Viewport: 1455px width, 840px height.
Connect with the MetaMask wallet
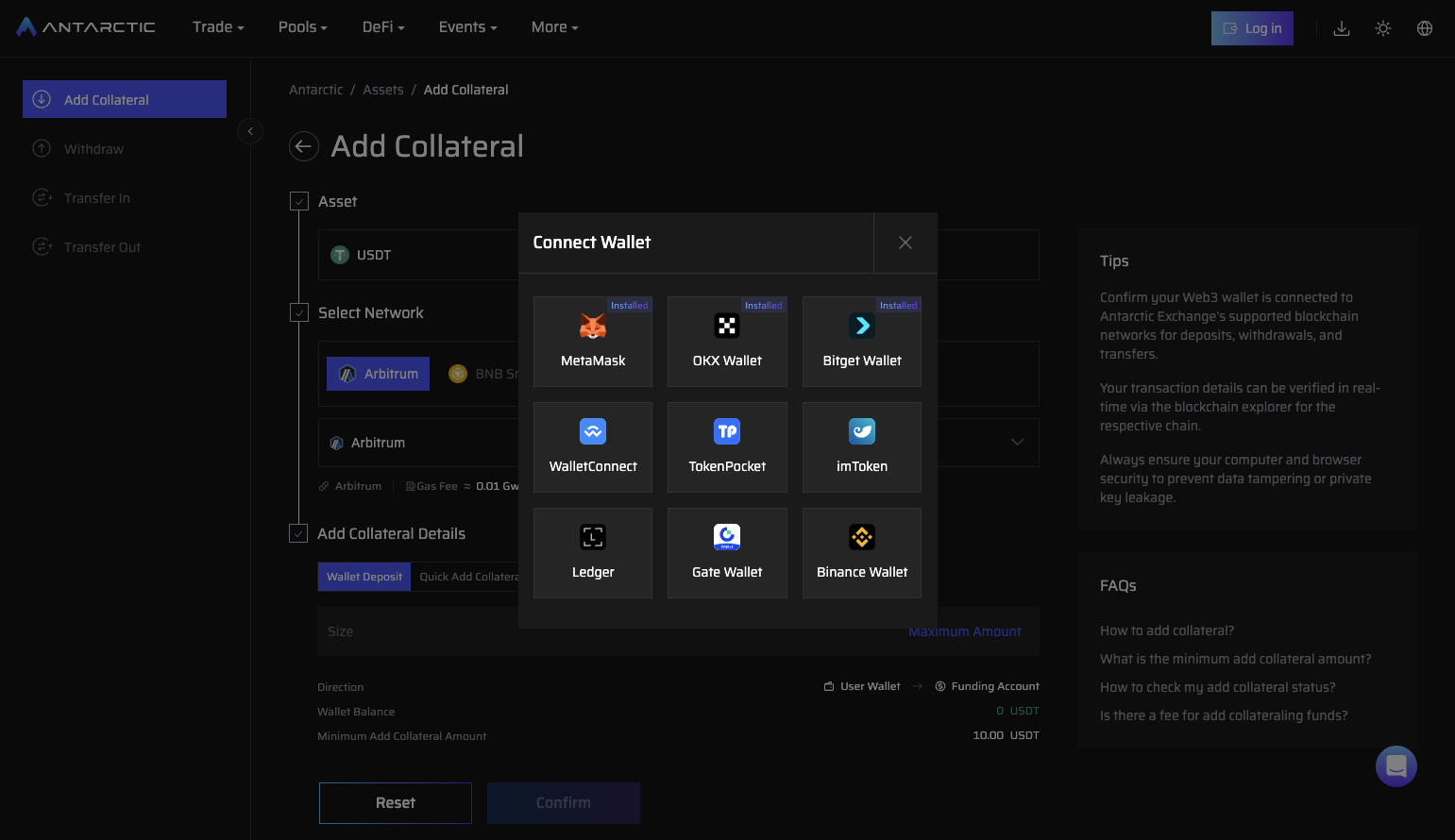pyautogui.click(x=593, y=342)
